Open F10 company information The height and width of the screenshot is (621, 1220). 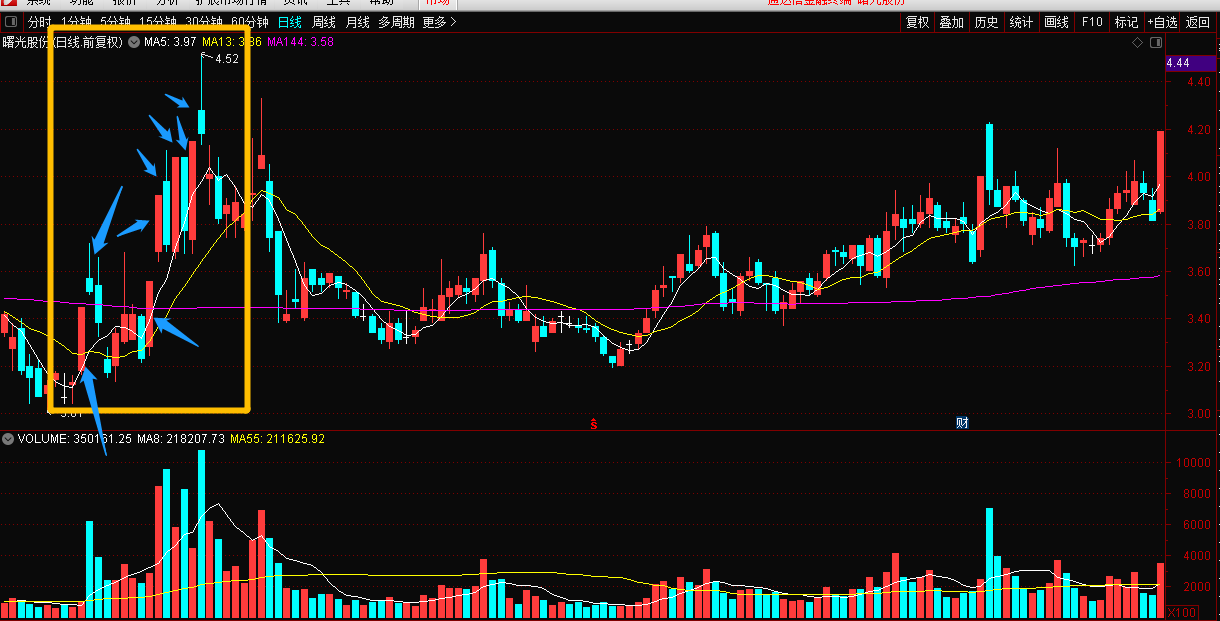(x=1092, y=22)
